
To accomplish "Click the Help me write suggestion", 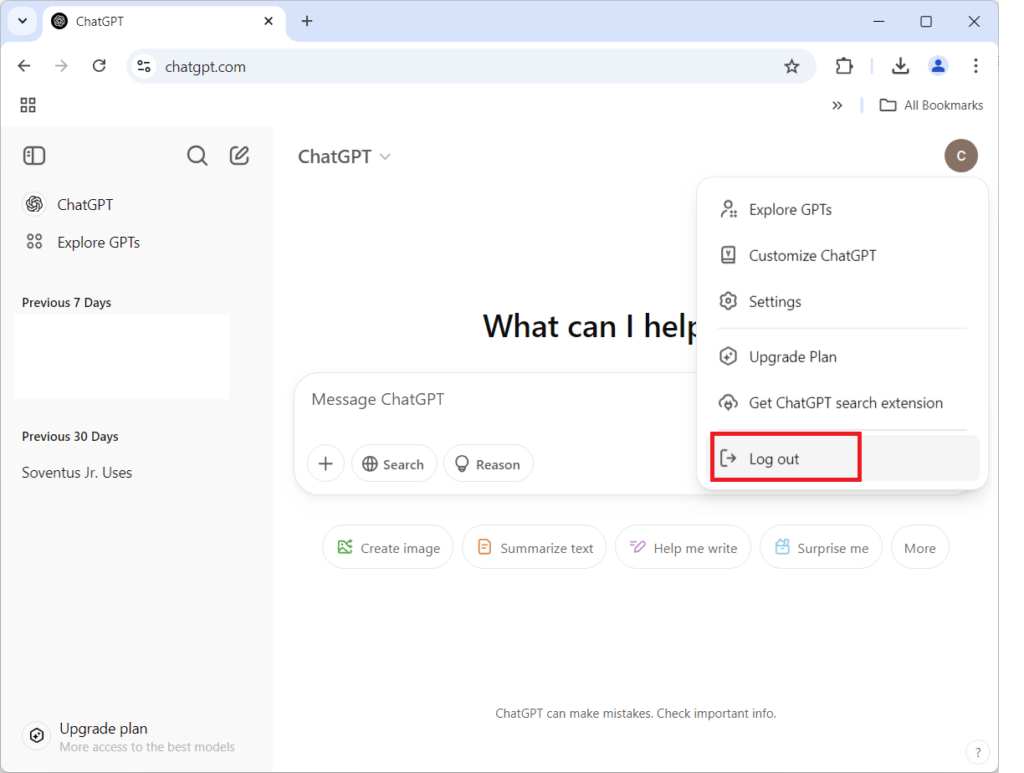I will 683,547.
